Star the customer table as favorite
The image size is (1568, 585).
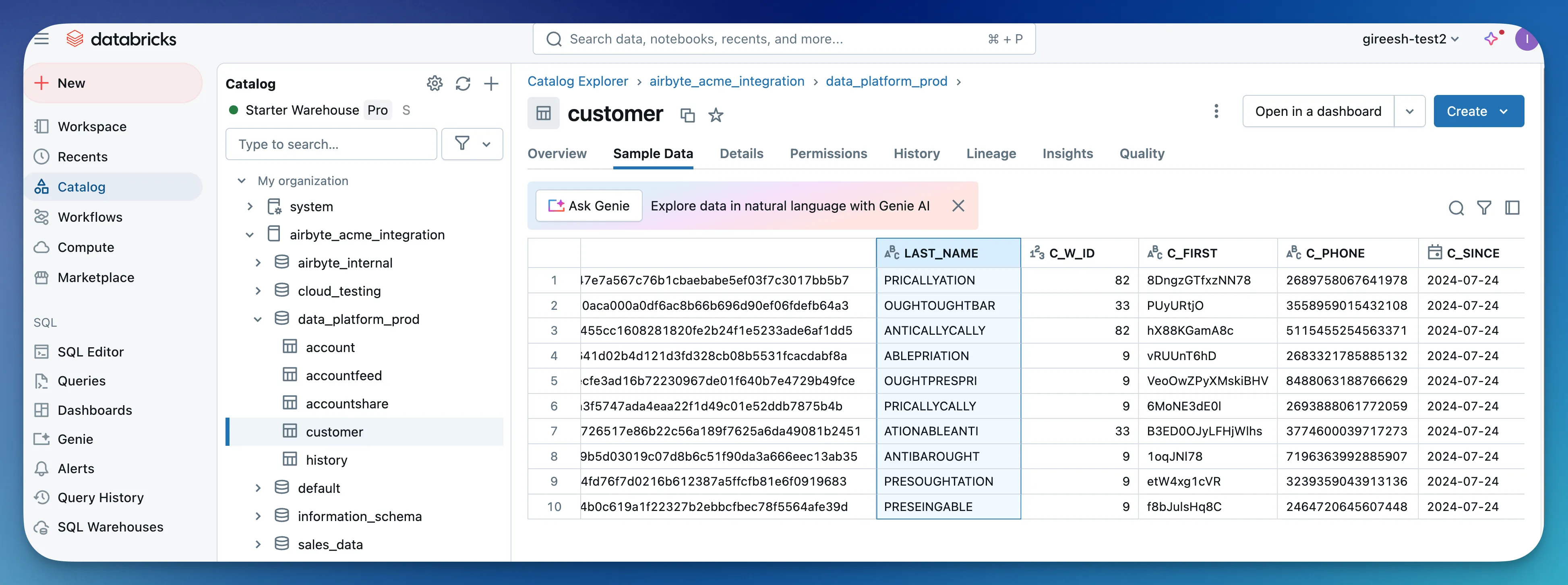[x=715, y=115]
